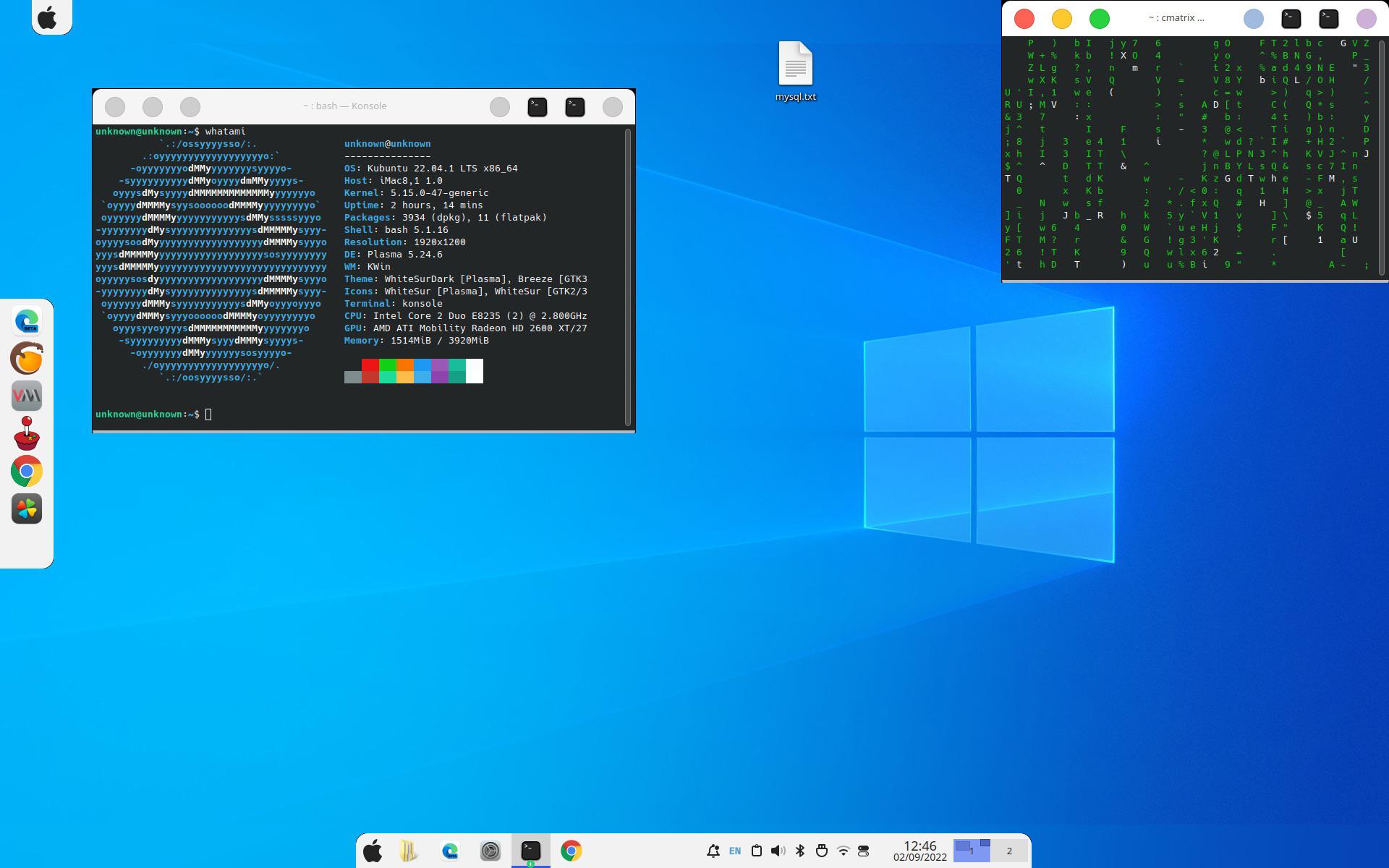The image size is (1389, 868).
Task: Click the clock to open the calendar popup
Action: [x=920, y=851]
